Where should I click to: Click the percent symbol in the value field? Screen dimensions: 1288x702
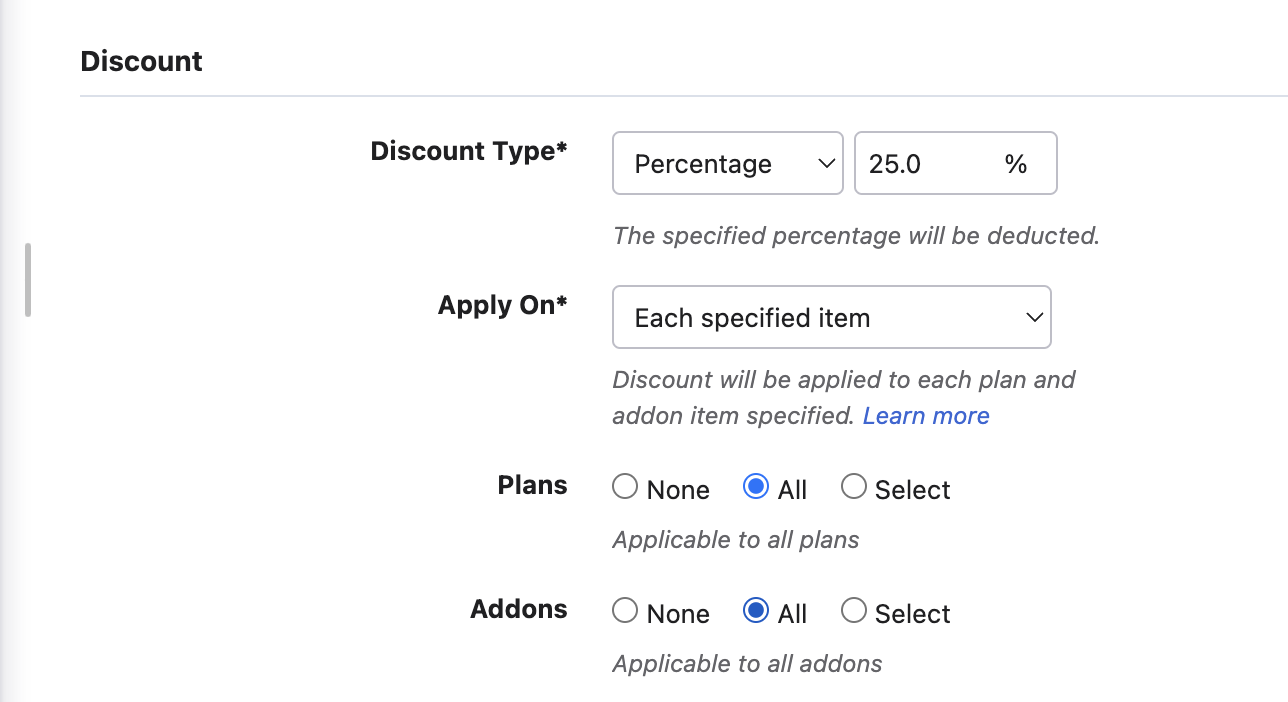[1016, 164]
